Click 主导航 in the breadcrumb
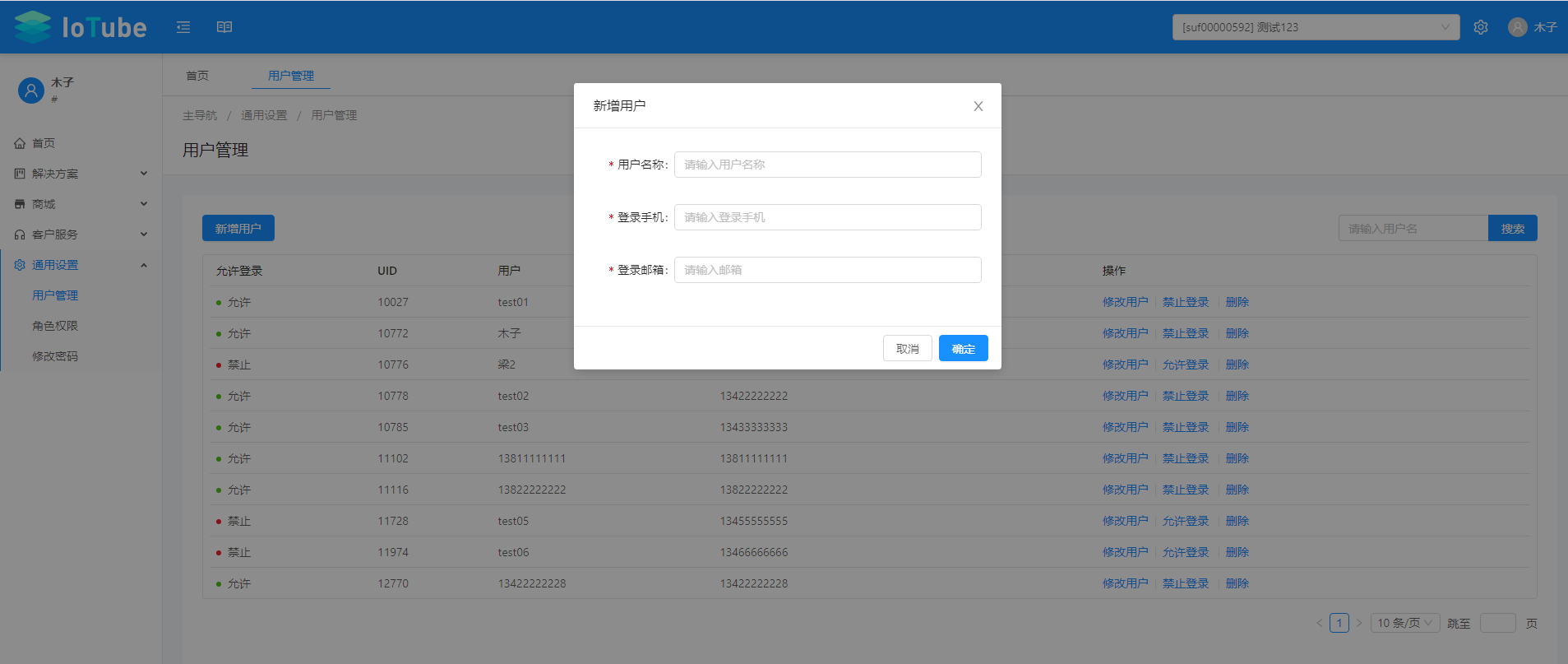This screenshot has height=664, width=1568. tap(200, 115)
